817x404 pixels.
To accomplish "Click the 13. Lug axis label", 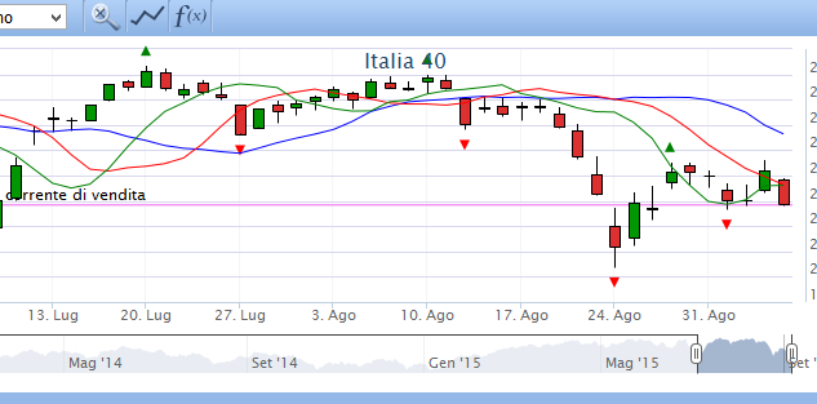I will (53, 315).
